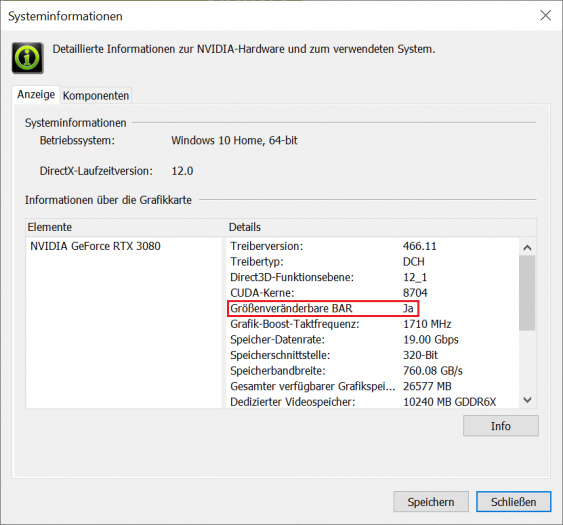Click the 19.00 Gbps value
563x525 pixels.
431,340
